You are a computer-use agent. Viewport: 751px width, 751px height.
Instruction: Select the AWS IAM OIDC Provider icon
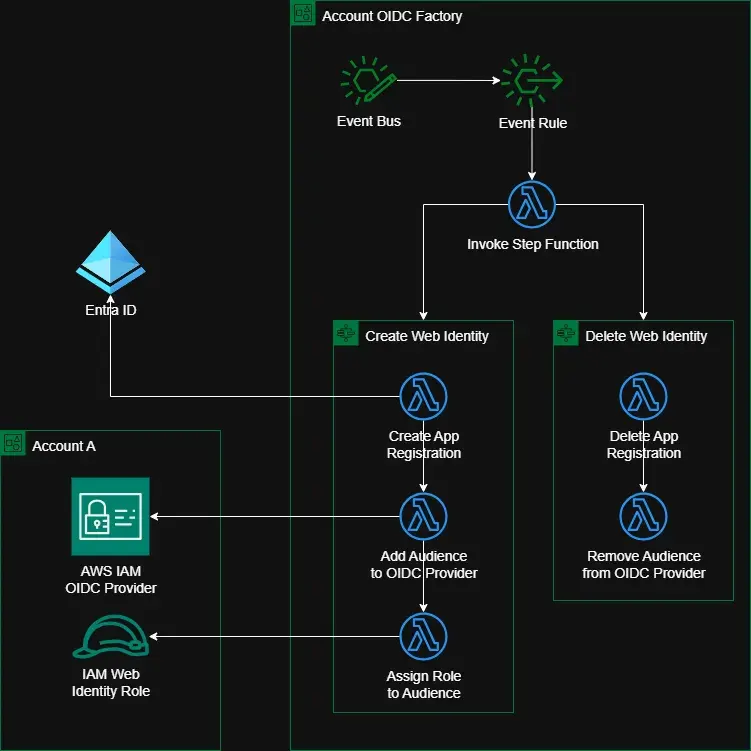click(x=110, y=516)
